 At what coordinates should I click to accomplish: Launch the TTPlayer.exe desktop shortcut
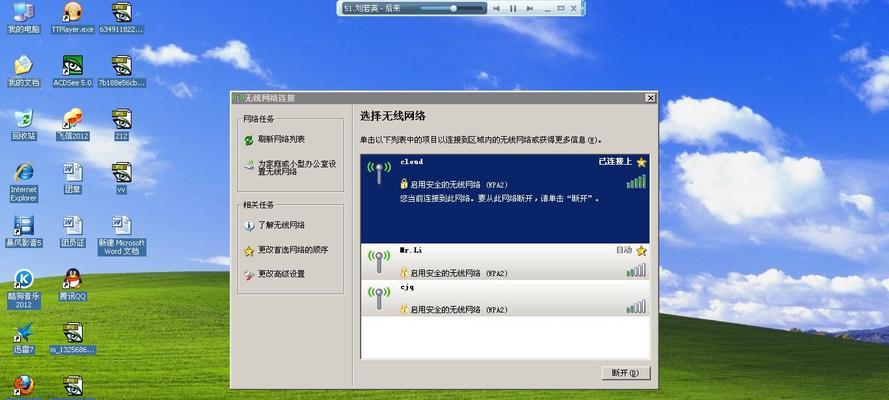point(73,18)
